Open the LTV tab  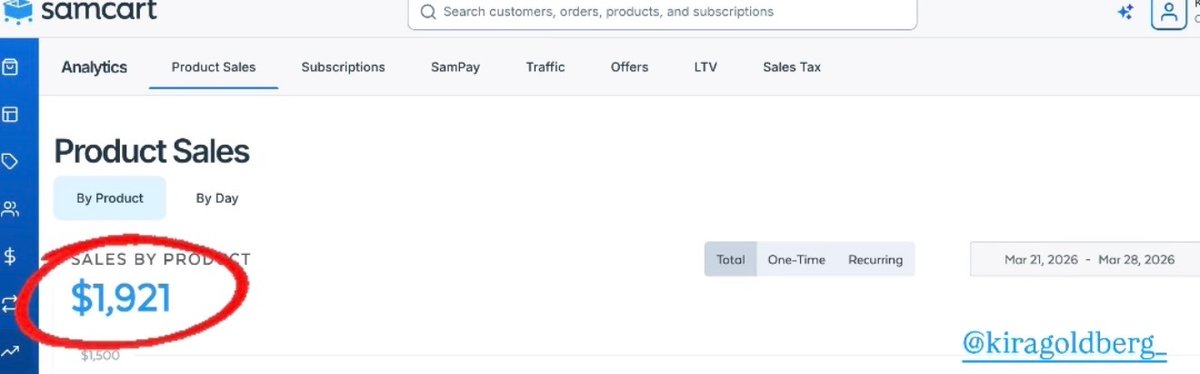[x=705, y=67]
